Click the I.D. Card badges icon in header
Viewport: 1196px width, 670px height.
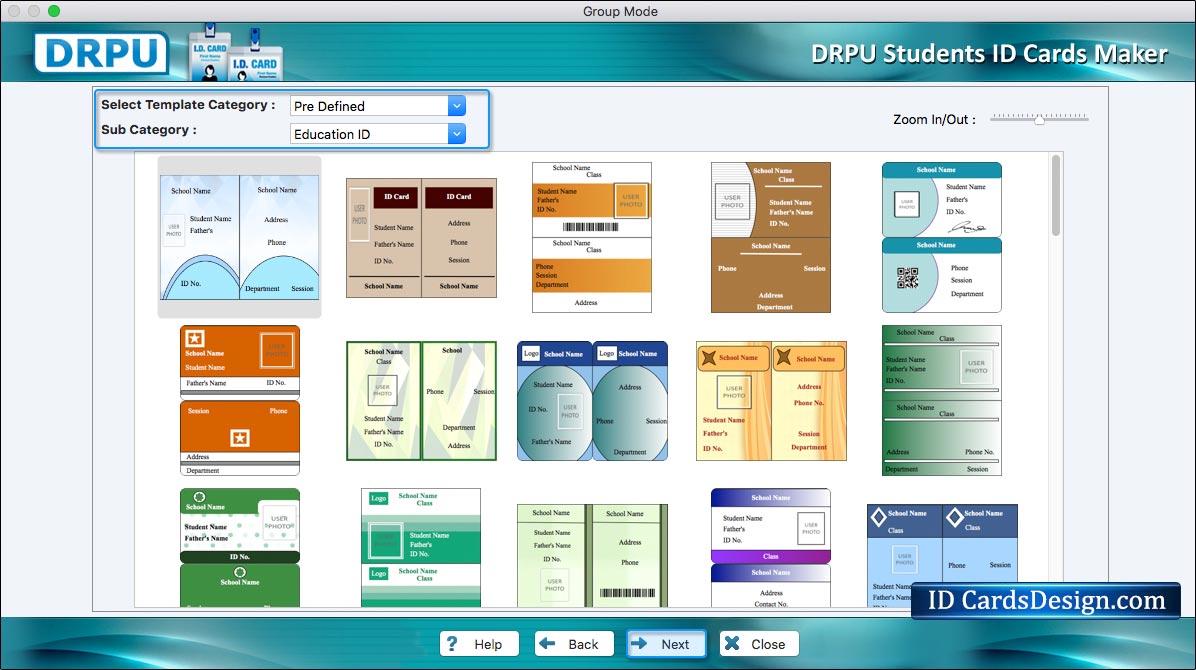coord(236,53)
